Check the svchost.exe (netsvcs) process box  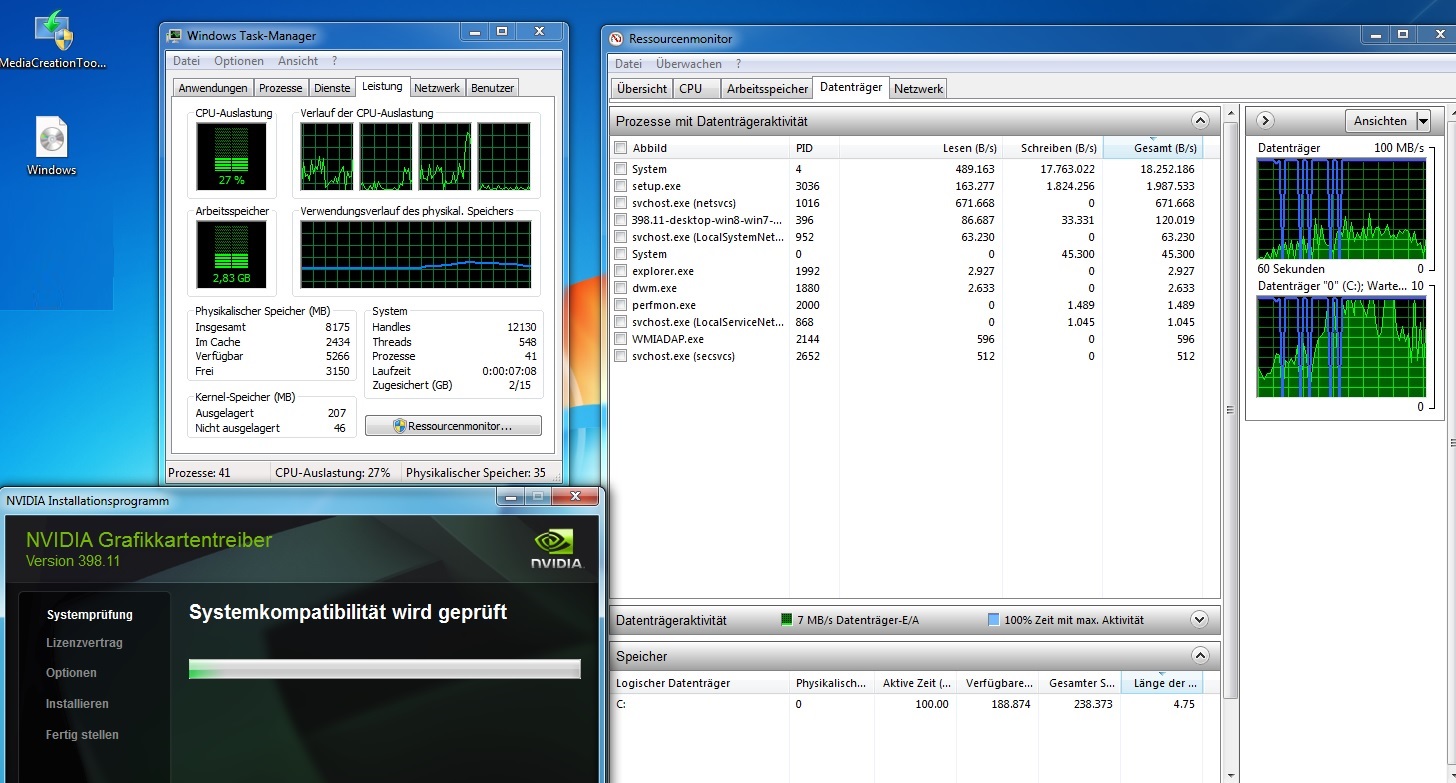(x=621, y=203)
